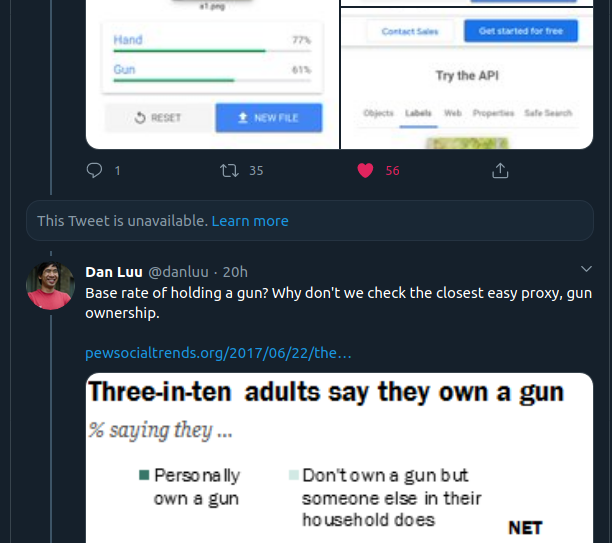Open Dan Luu's profile avatar
Viewport: 612px width, 543px height.
50,286
